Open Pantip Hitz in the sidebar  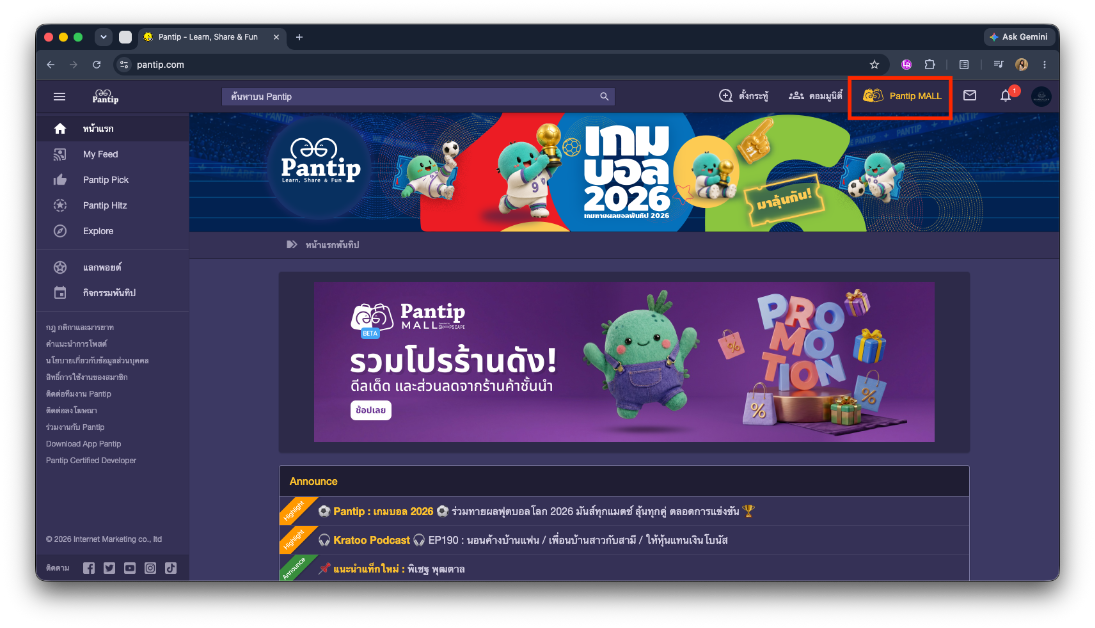[x=112, y=205]
